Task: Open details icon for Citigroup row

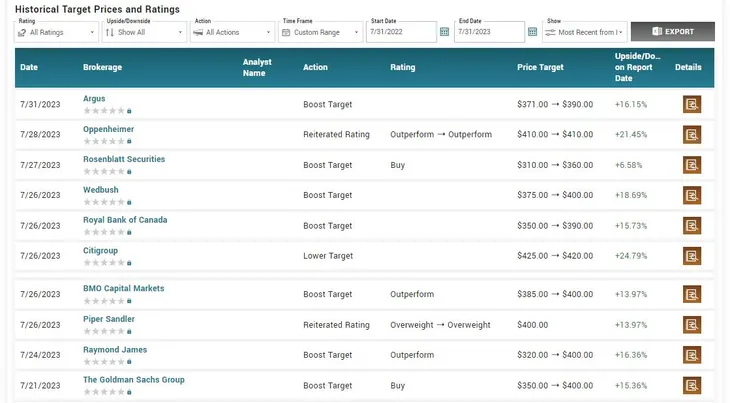Action: [x=692, y=256]
